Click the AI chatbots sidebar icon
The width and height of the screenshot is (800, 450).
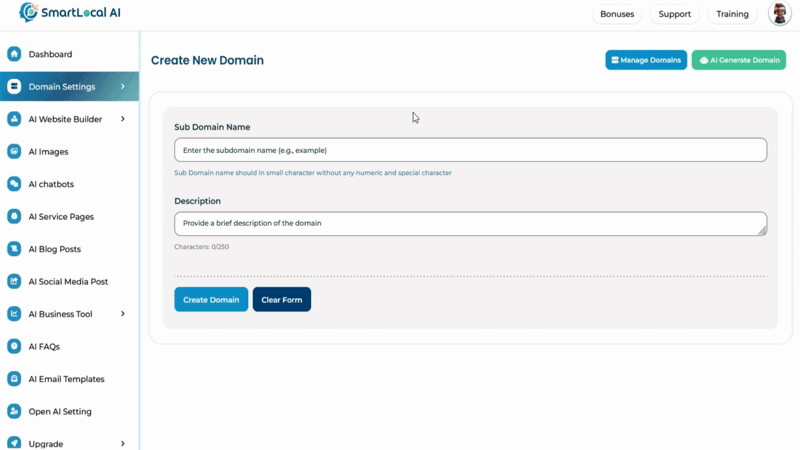pyautogui.click(x=14, y=184)
